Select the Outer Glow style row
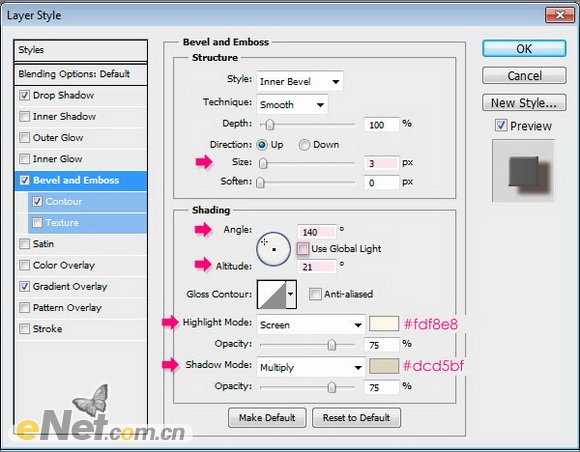The width and height of the screenshot is (580, 452). click(81, 138)
